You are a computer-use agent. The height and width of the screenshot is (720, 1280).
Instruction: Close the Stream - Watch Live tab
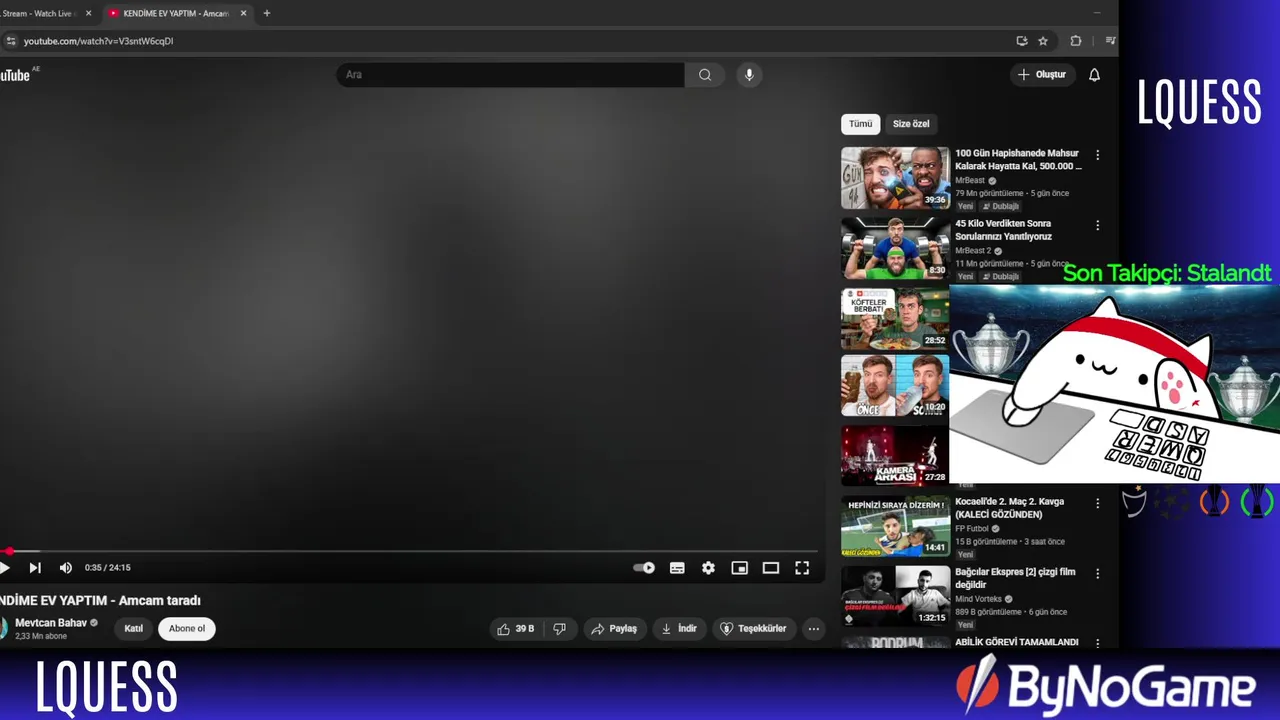pyautogui.click(x=88, y=13)
